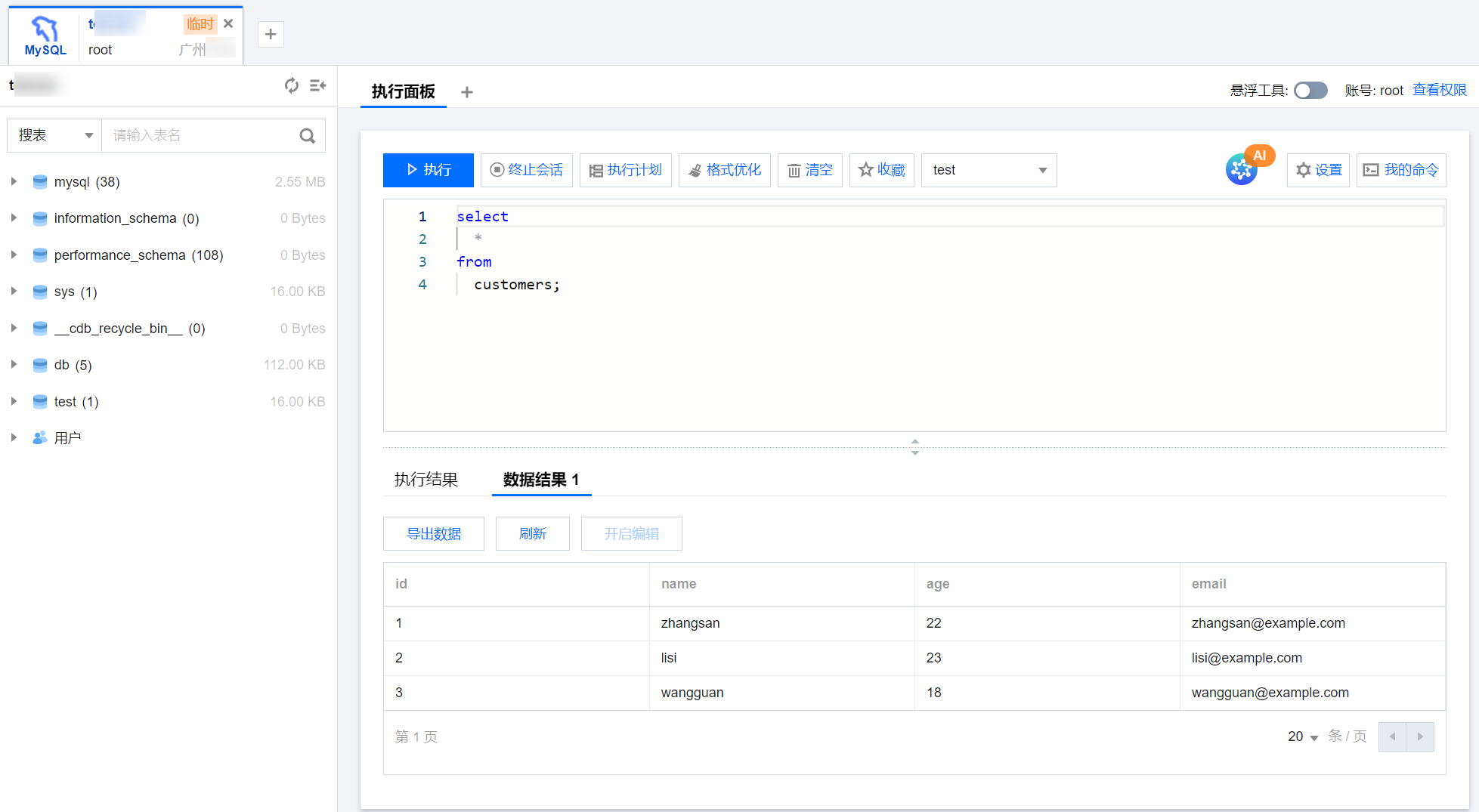This screenshot has height=812, width=1479.
Task: Click 格式优化 format SQL button
Action: pos(724,170)
